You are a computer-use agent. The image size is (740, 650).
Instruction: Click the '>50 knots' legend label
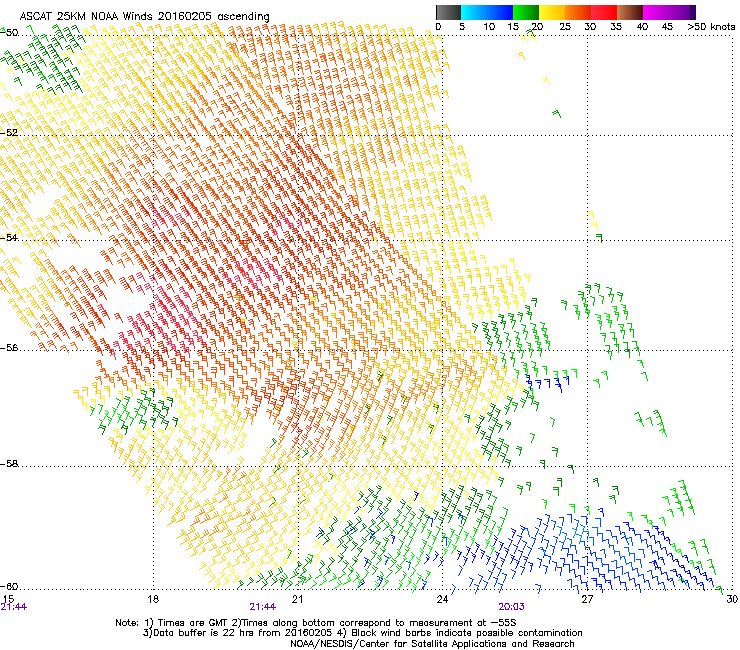pyautogui.click(x=711, y=27)
